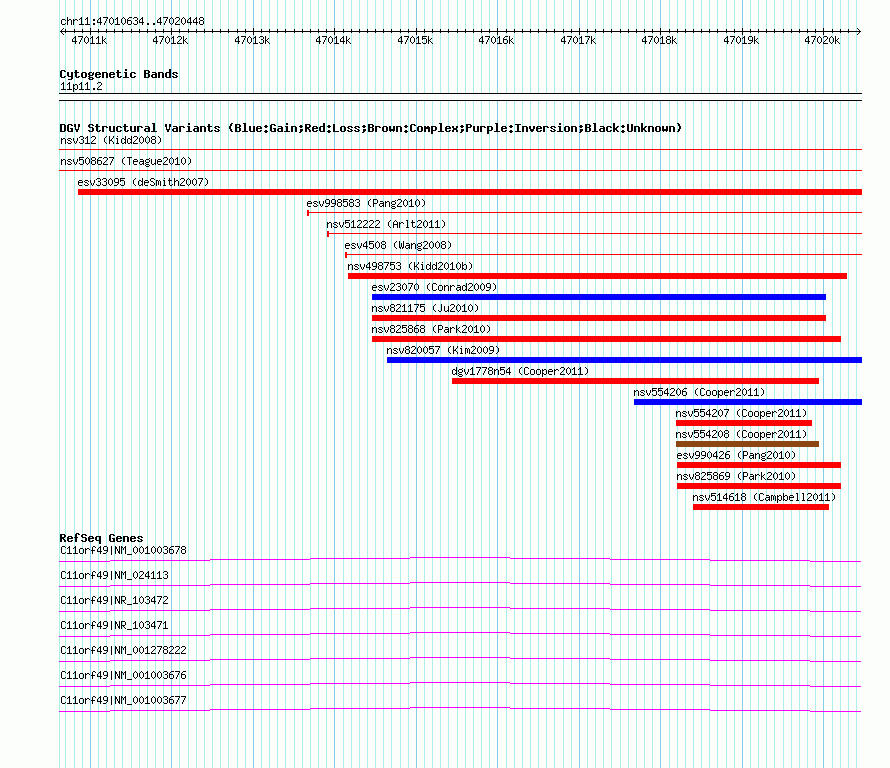890x768 pixels.
Task: Open variant nsv498753 (Kidd2010b) label
Action: point(410,266)
